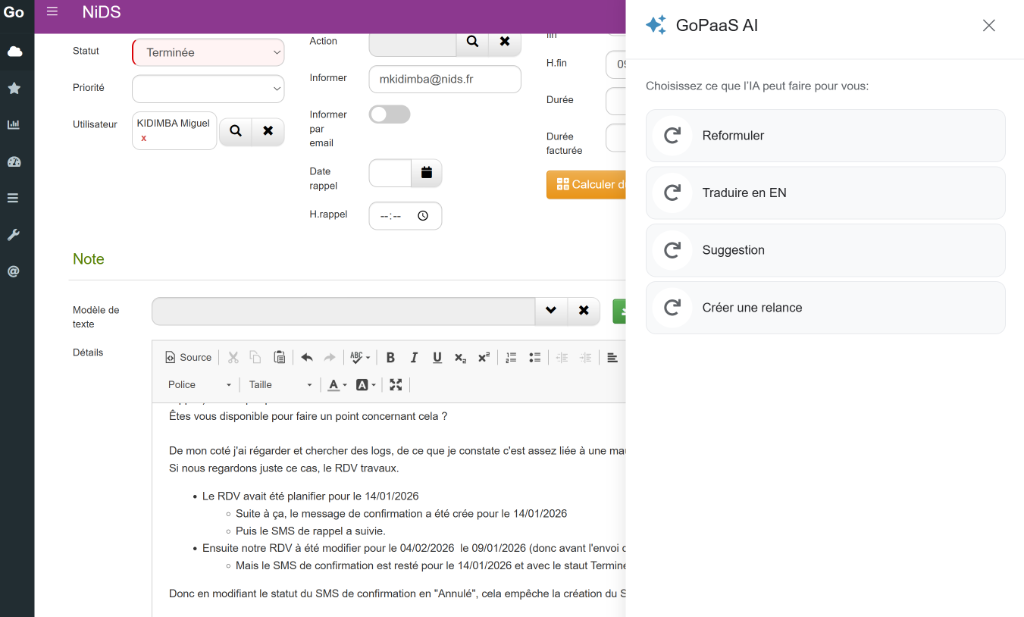Choose Traduire en EN option
This screenshot has height=617, width=1024.
pos(825,193)
